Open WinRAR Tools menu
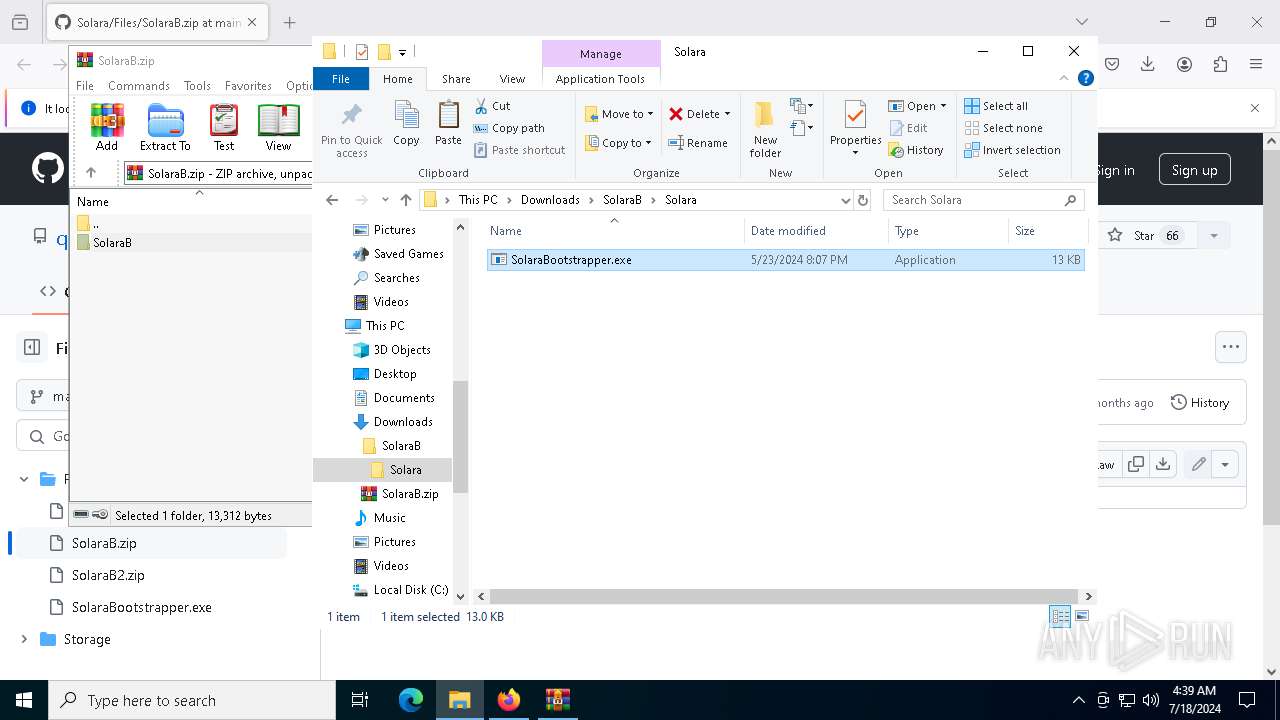This screenshot has height=720, width=1280. tap(197, 86)
